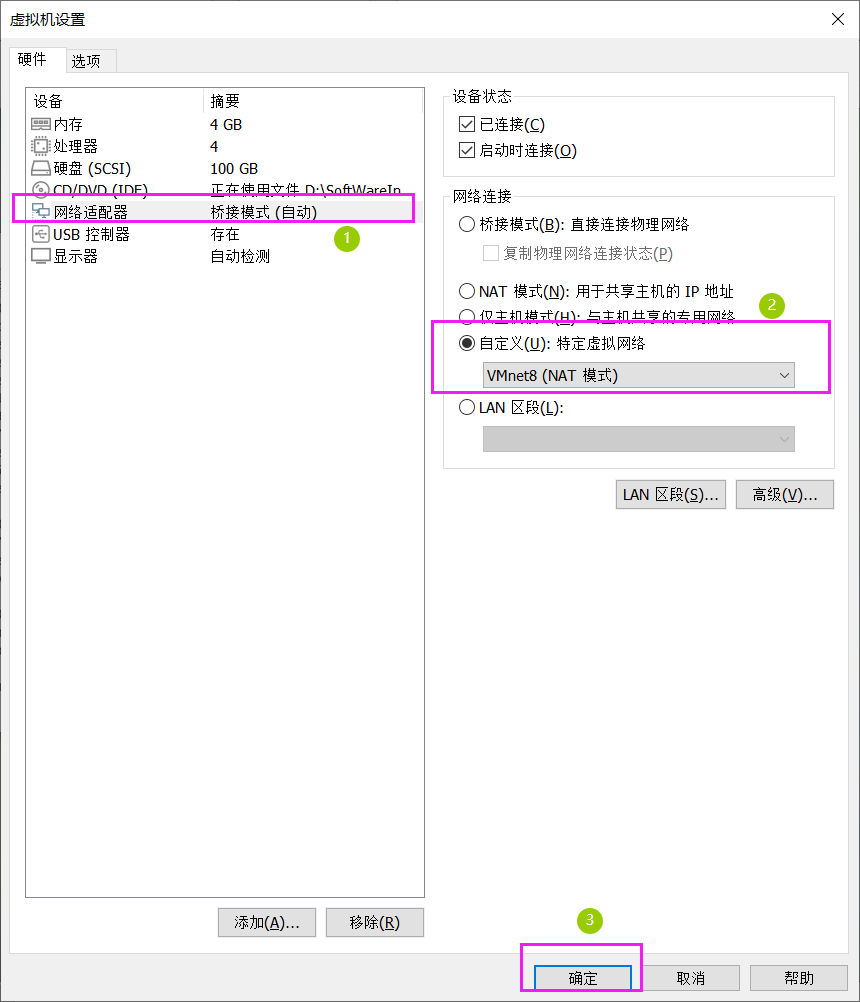The height and width of the screenshot is (1002, 860).
Task: Choose the 桥接模式(B) radio button
Action: click(467, 224)
